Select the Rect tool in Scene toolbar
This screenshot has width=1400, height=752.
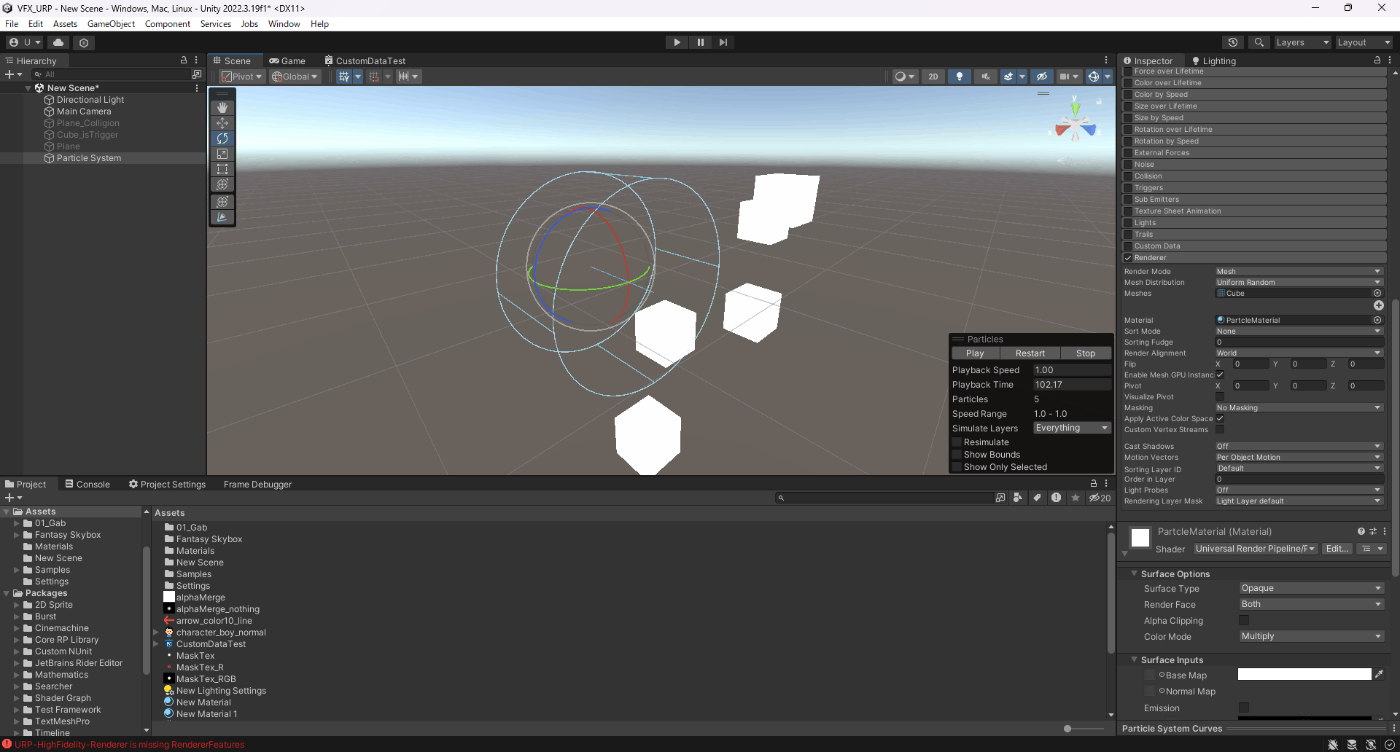click(222, 169)
